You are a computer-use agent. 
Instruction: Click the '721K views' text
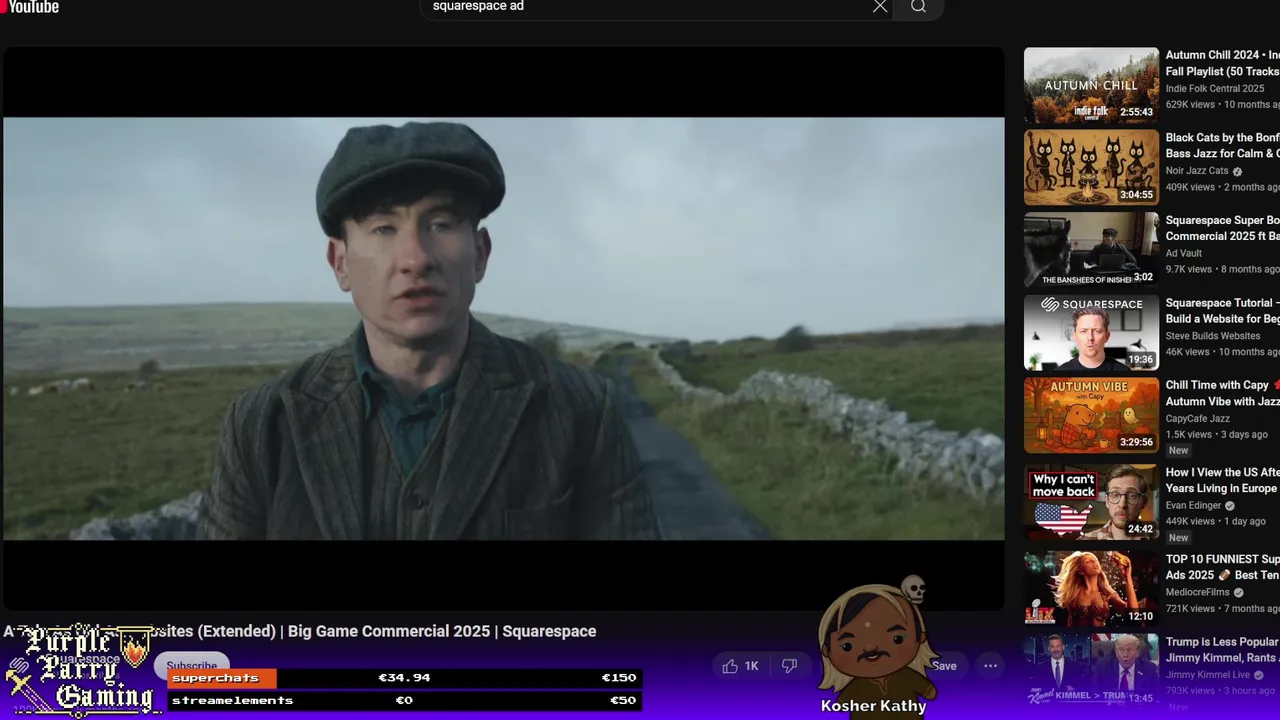1189,608
